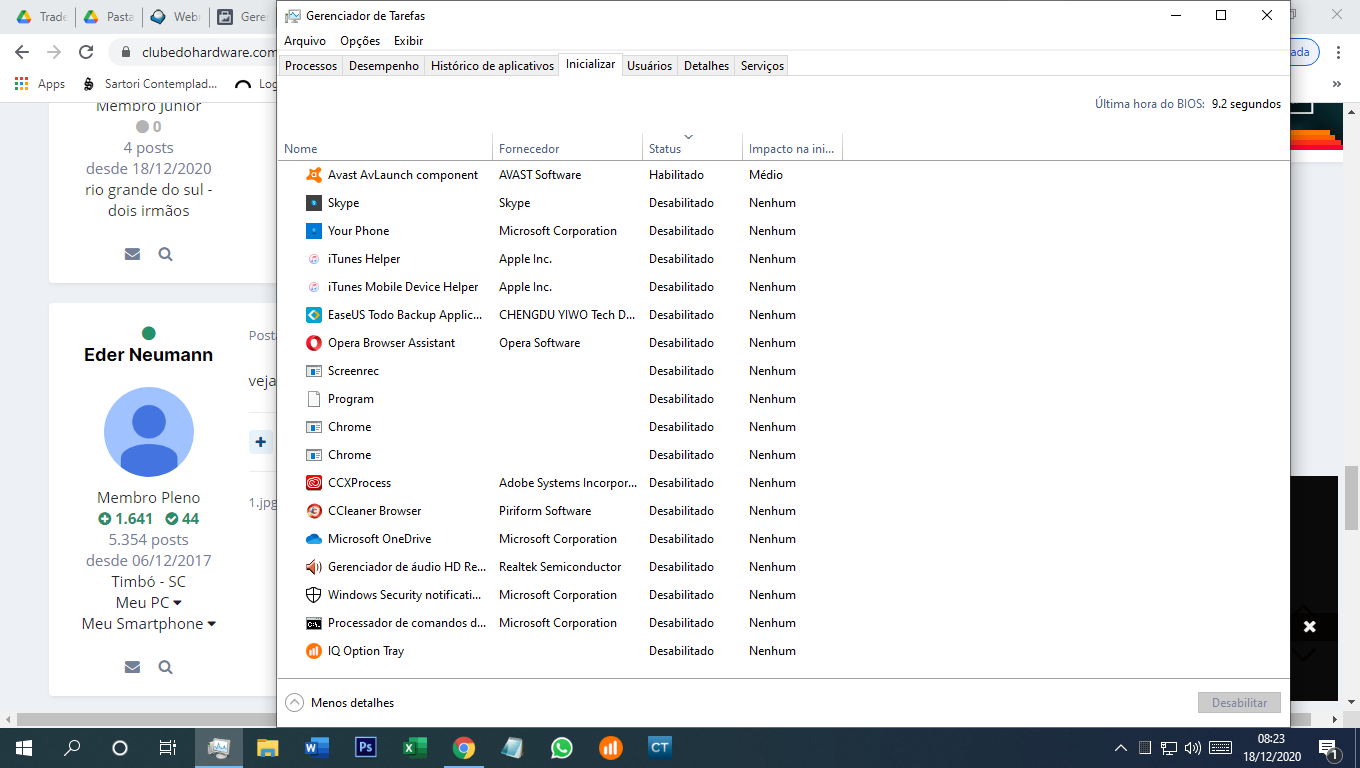Switch to Histórico de aplicativos tab
The width and height of the screenshot is (1360, 768).
492,66
